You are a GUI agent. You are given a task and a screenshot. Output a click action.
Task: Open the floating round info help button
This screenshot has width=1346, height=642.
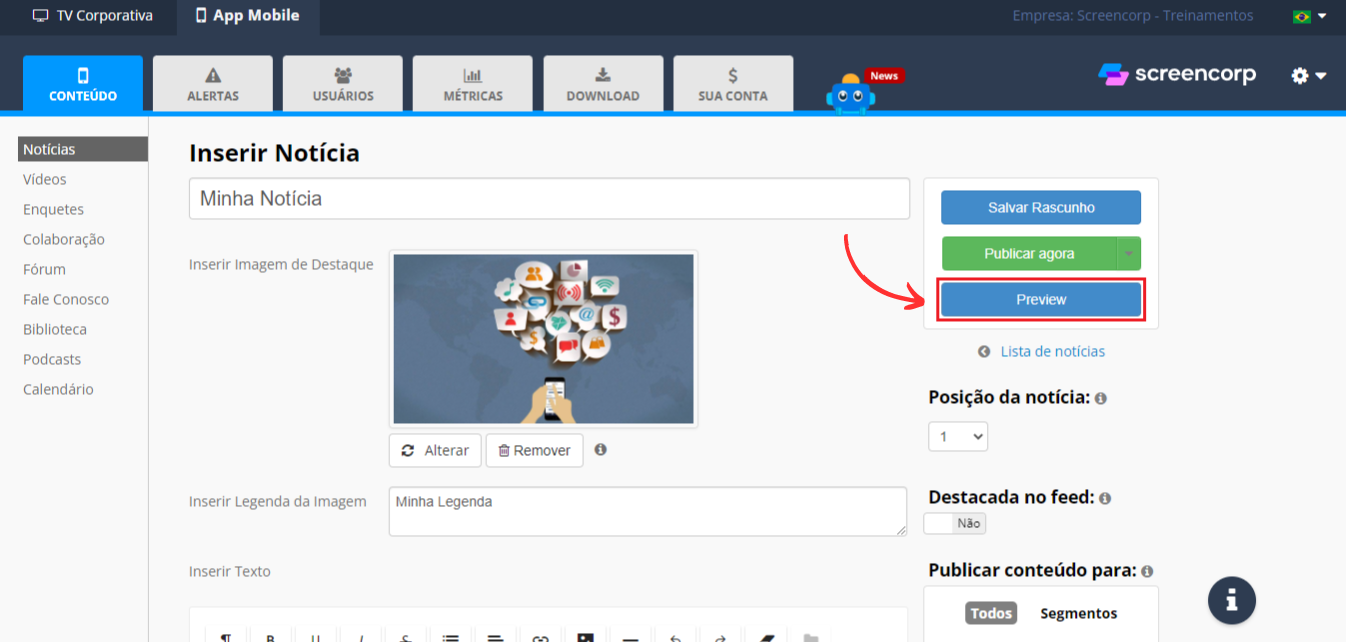pyautogui.click(x=1231, y=600)
